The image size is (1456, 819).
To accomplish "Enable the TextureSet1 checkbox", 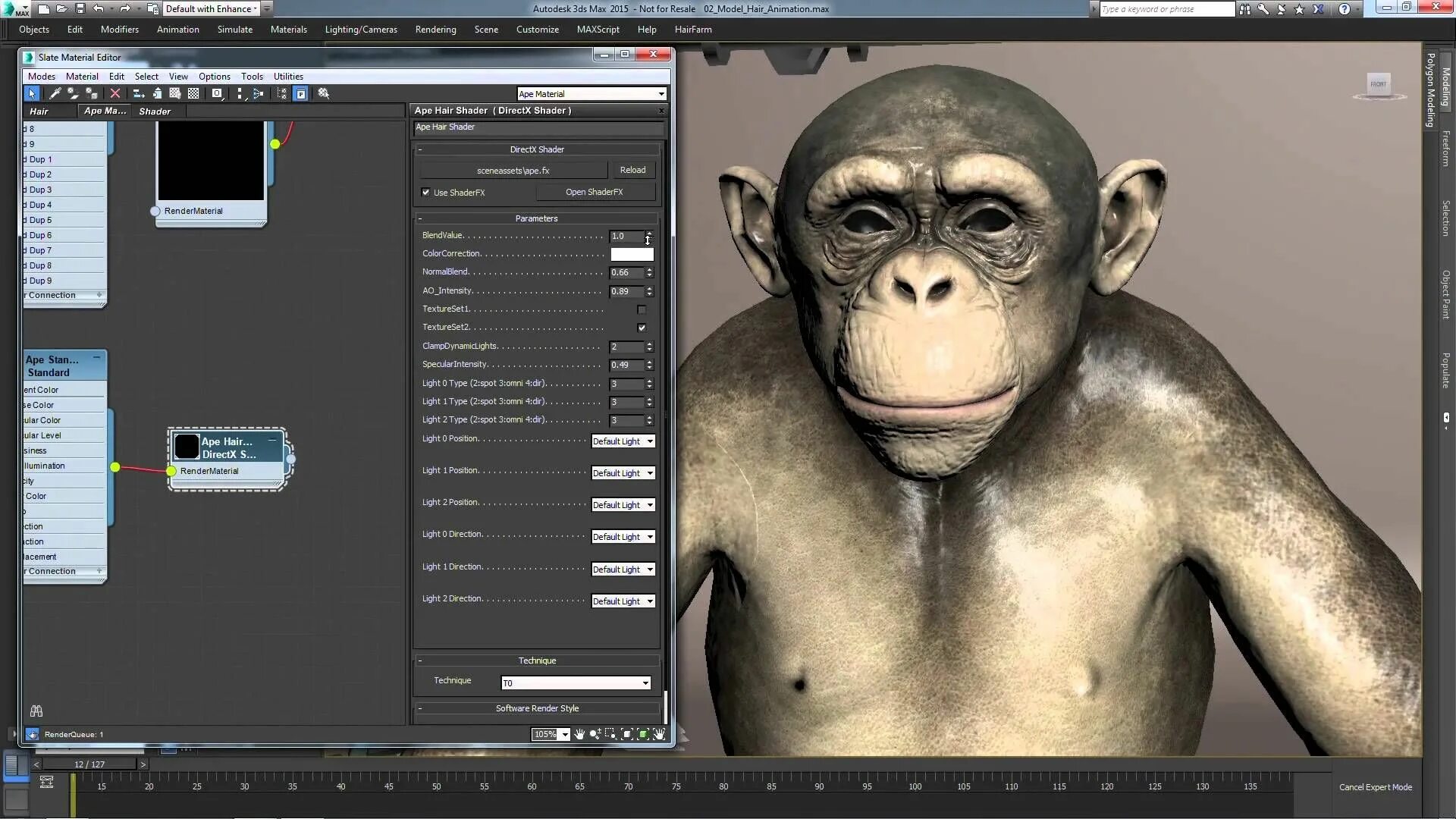I will tap(642, 309).
